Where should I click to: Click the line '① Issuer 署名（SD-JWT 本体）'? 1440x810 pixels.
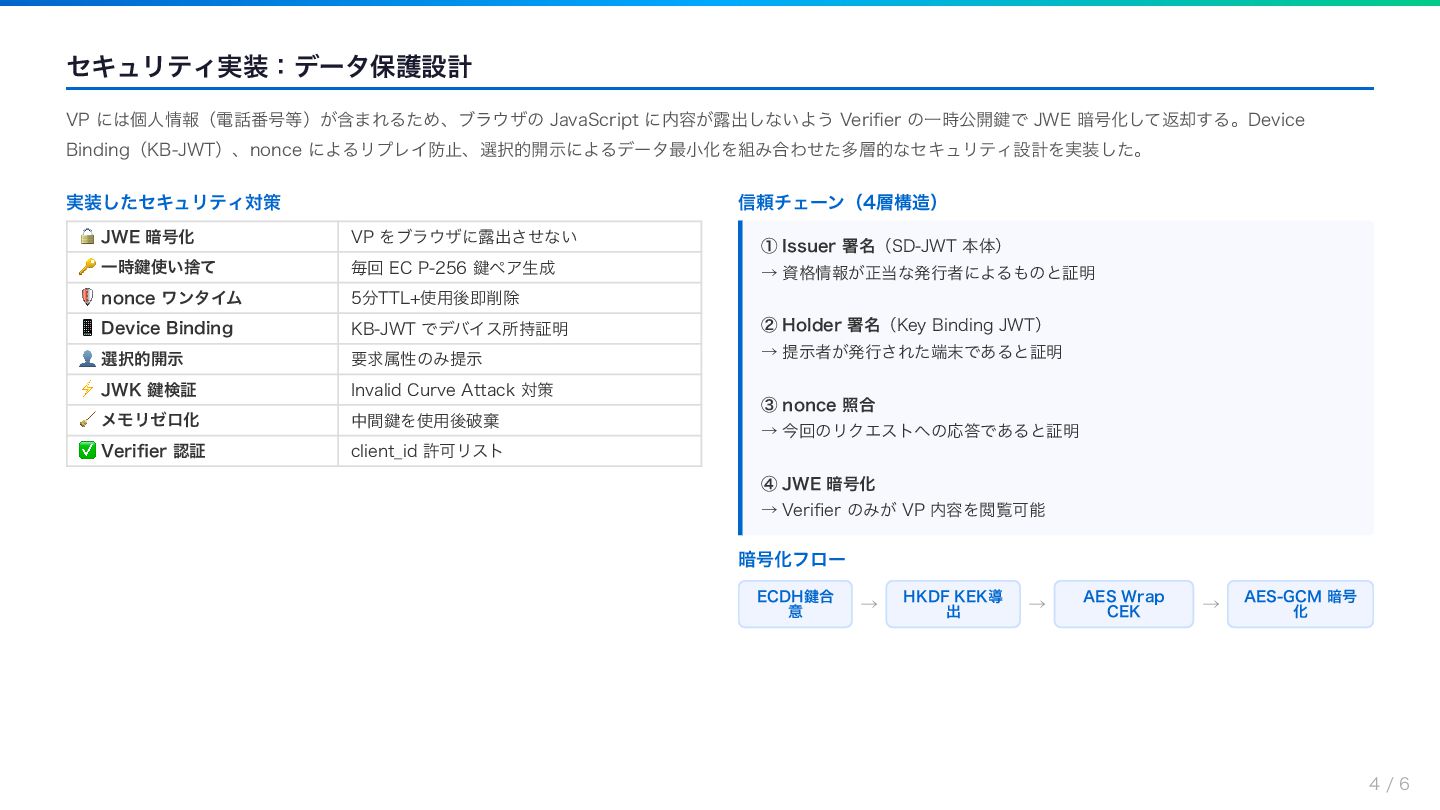886,246
